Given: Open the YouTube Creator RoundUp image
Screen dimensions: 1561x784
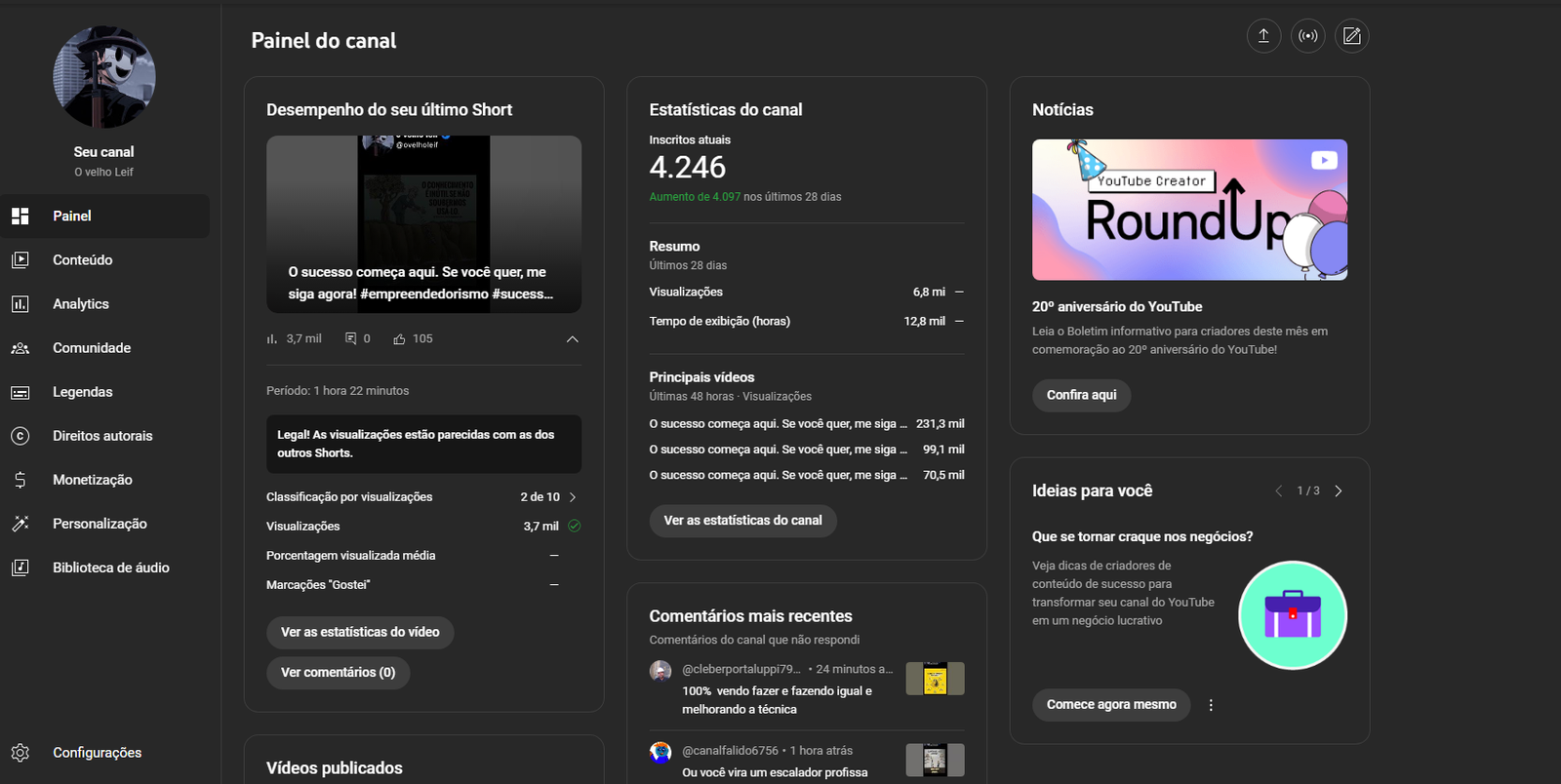Looking at the screenshot, I should tap(1190, 210).
